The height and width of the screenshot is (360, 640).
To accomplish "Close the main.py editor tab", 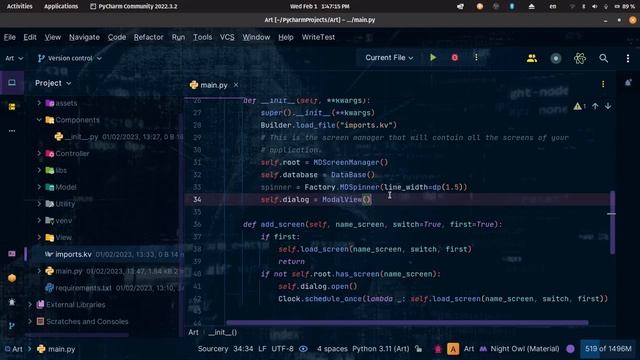I will tap(236, 85).
